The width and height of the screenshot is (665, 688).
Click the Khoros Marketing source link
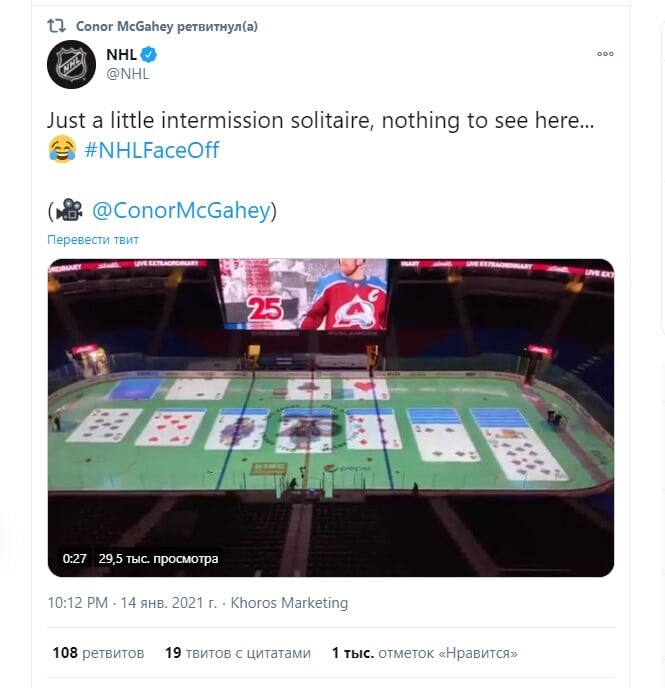pyautogui.click(x=289, y=603)
